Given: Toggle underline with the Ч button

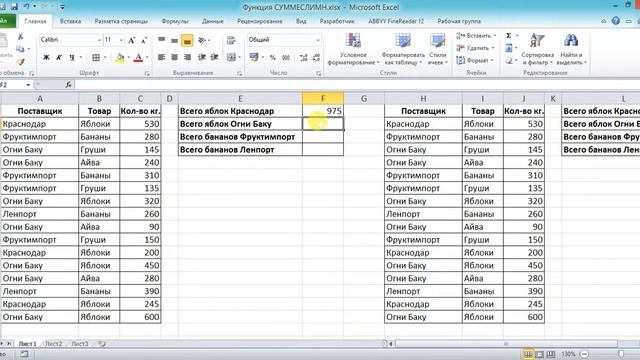Looking at the screenshot, I should click(72, 58).
